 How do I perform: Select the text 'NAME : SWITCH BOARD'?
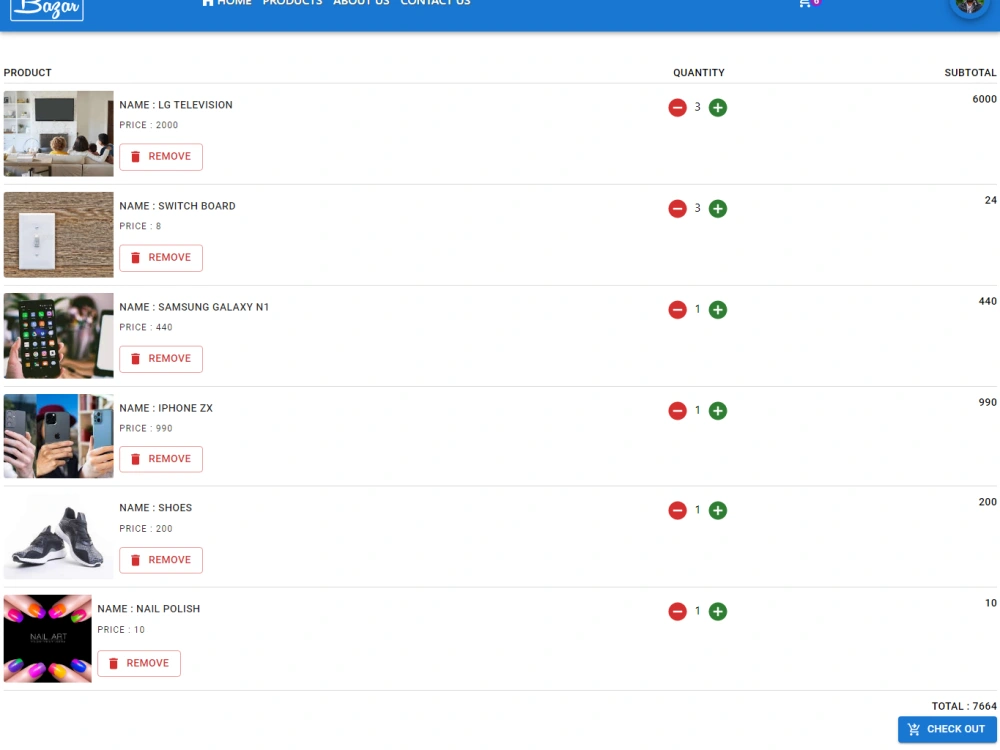coord(177,206)
